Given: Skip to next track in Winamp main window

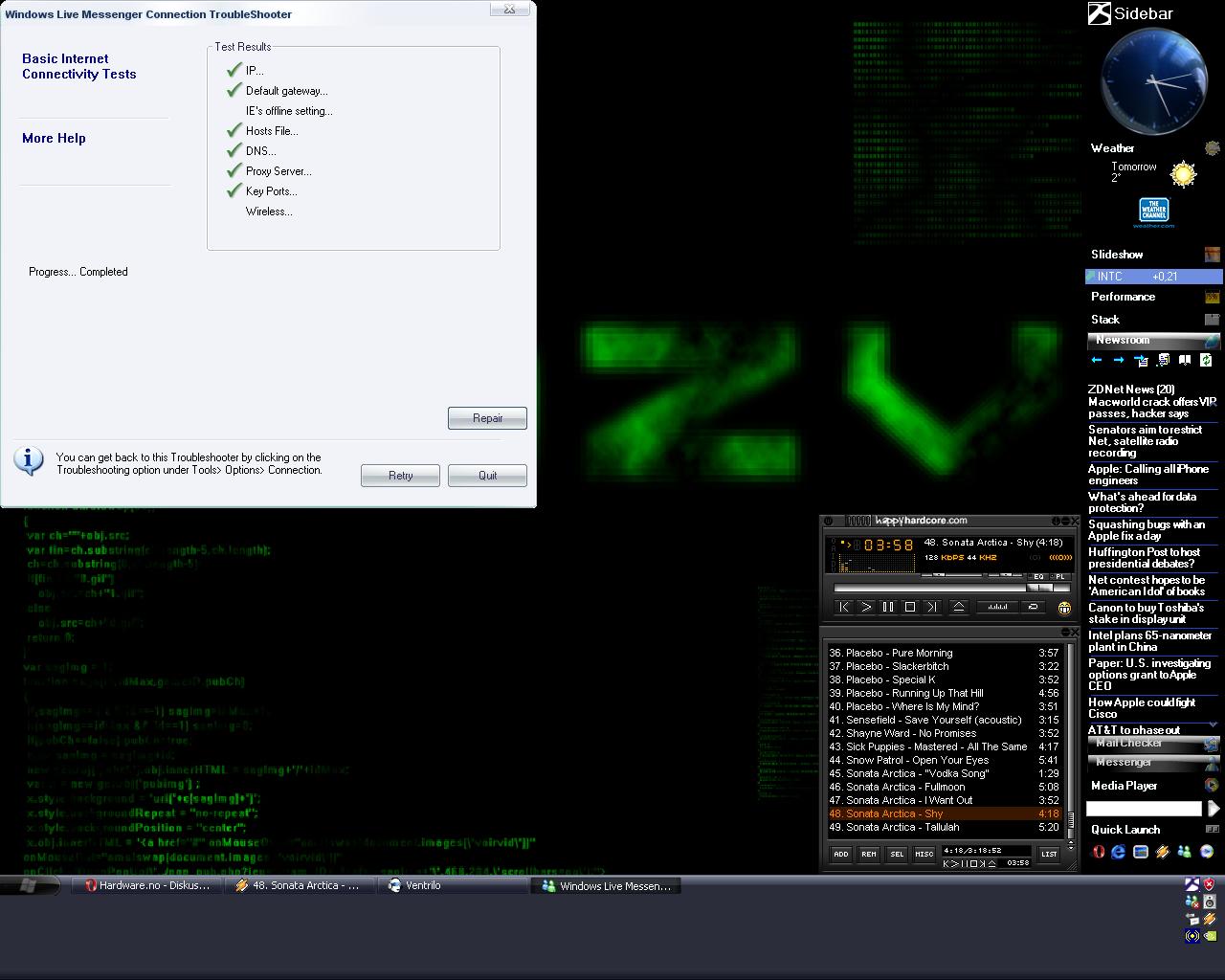Looking at the screenshot, I should [x=932, y=607].
